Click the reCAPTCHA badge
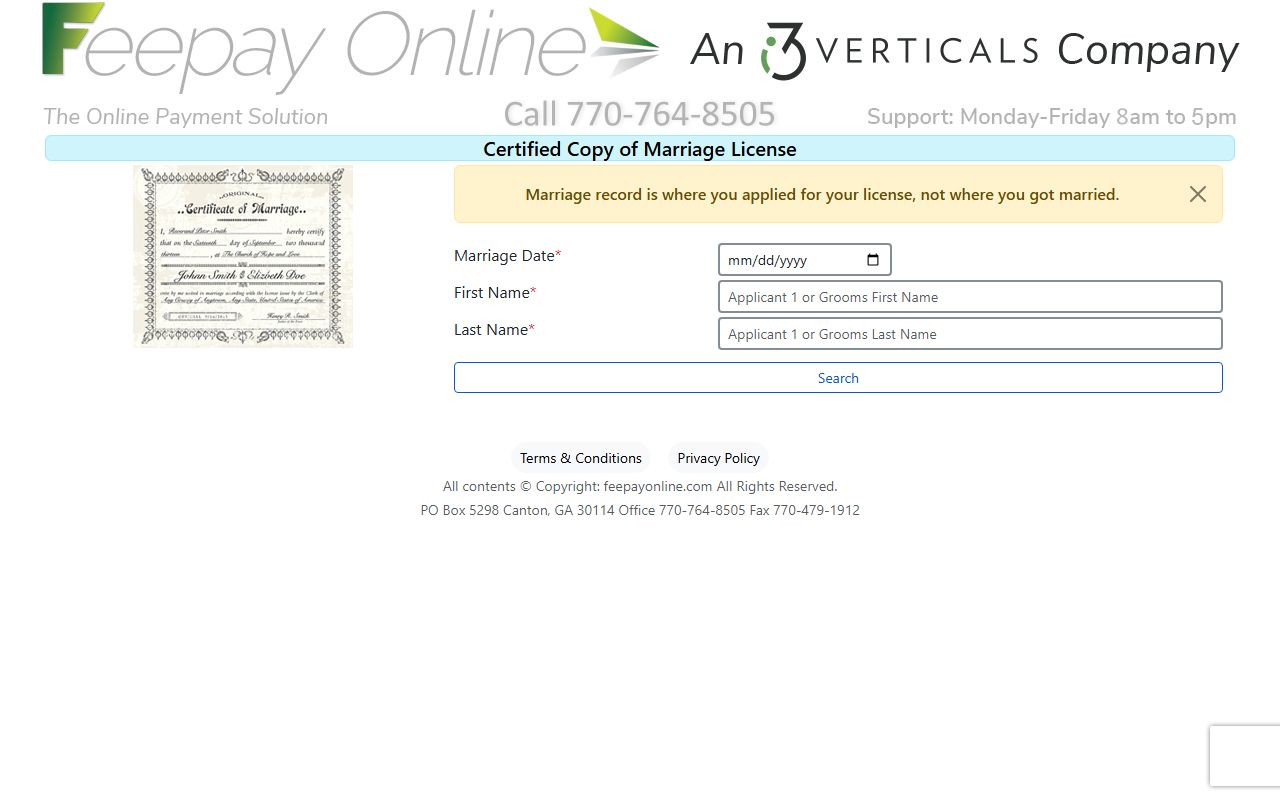Screen dimensions: 1280x800 1245,756
